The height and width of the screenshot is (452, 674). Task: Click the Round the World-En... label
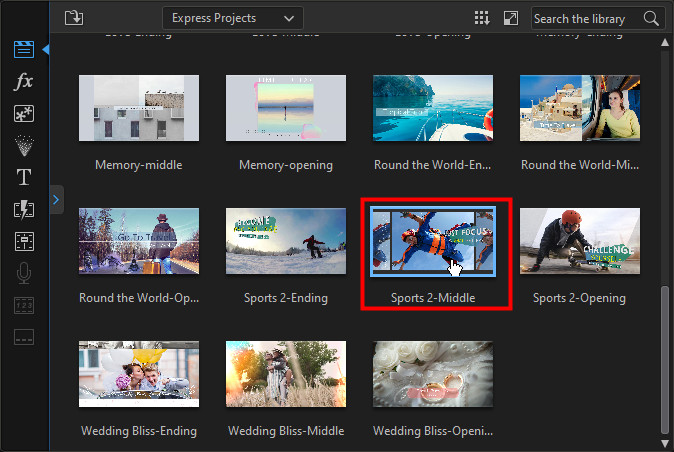[432, 165]
